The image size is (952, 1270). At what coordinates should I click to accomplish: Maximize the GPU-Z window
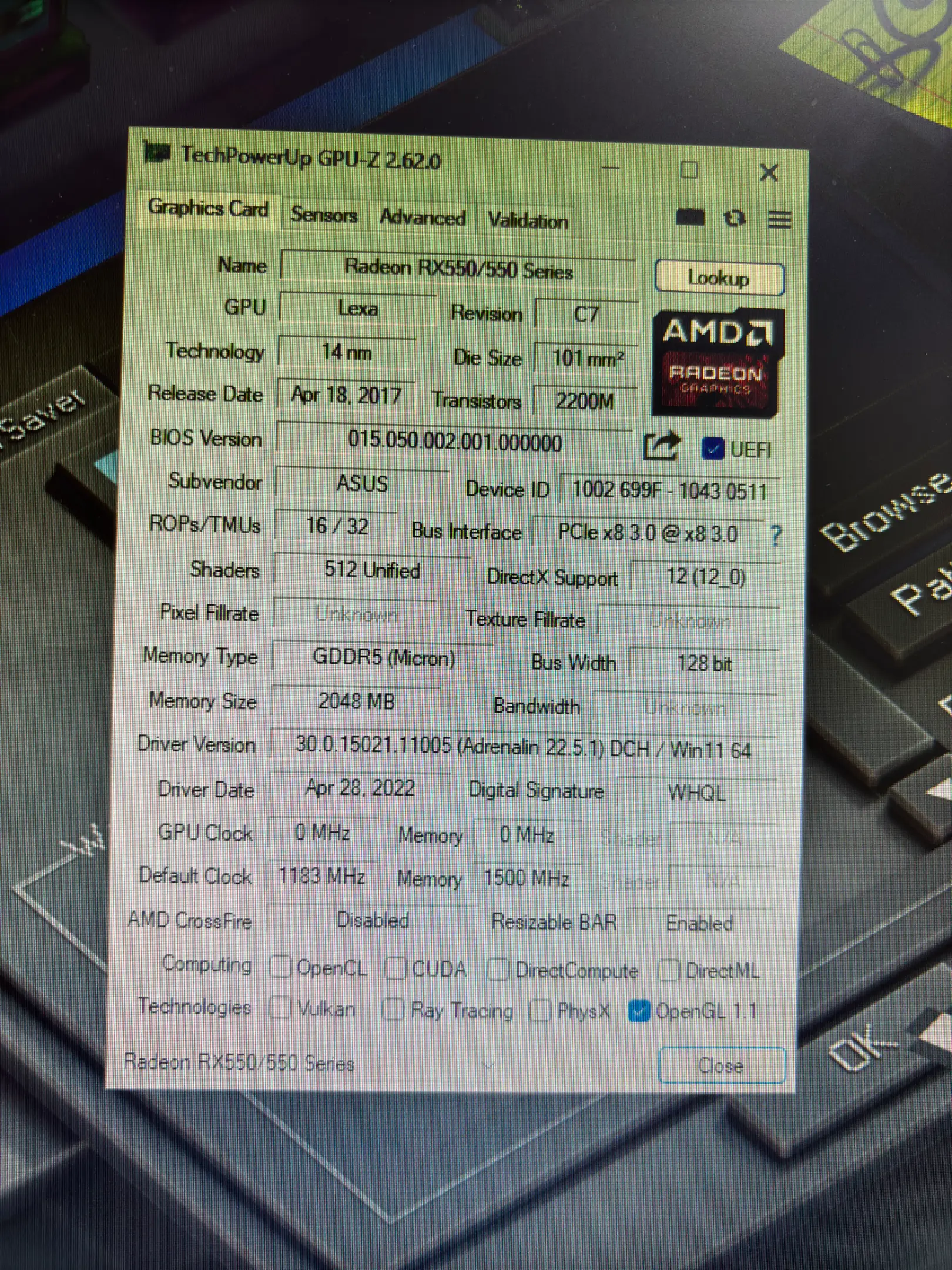[689, 171]
